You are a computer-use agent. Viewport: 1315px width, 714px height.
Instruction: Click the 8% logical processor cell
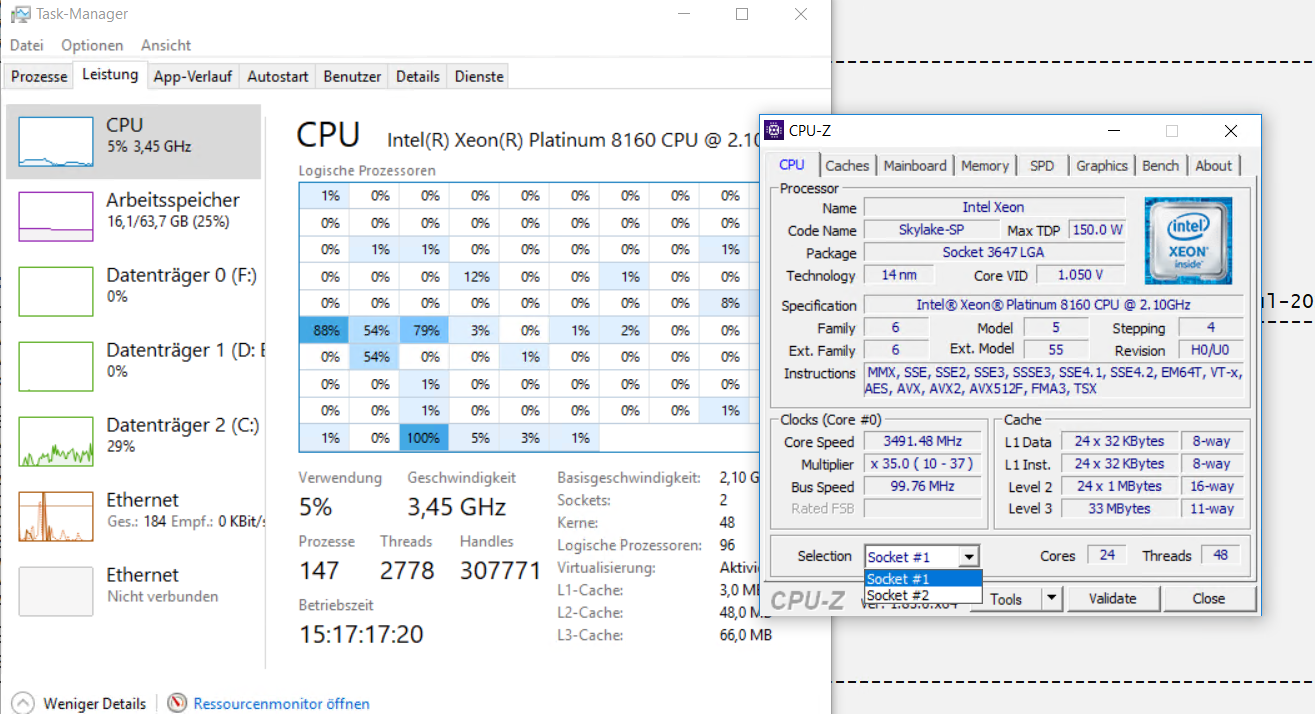[731, 303]
